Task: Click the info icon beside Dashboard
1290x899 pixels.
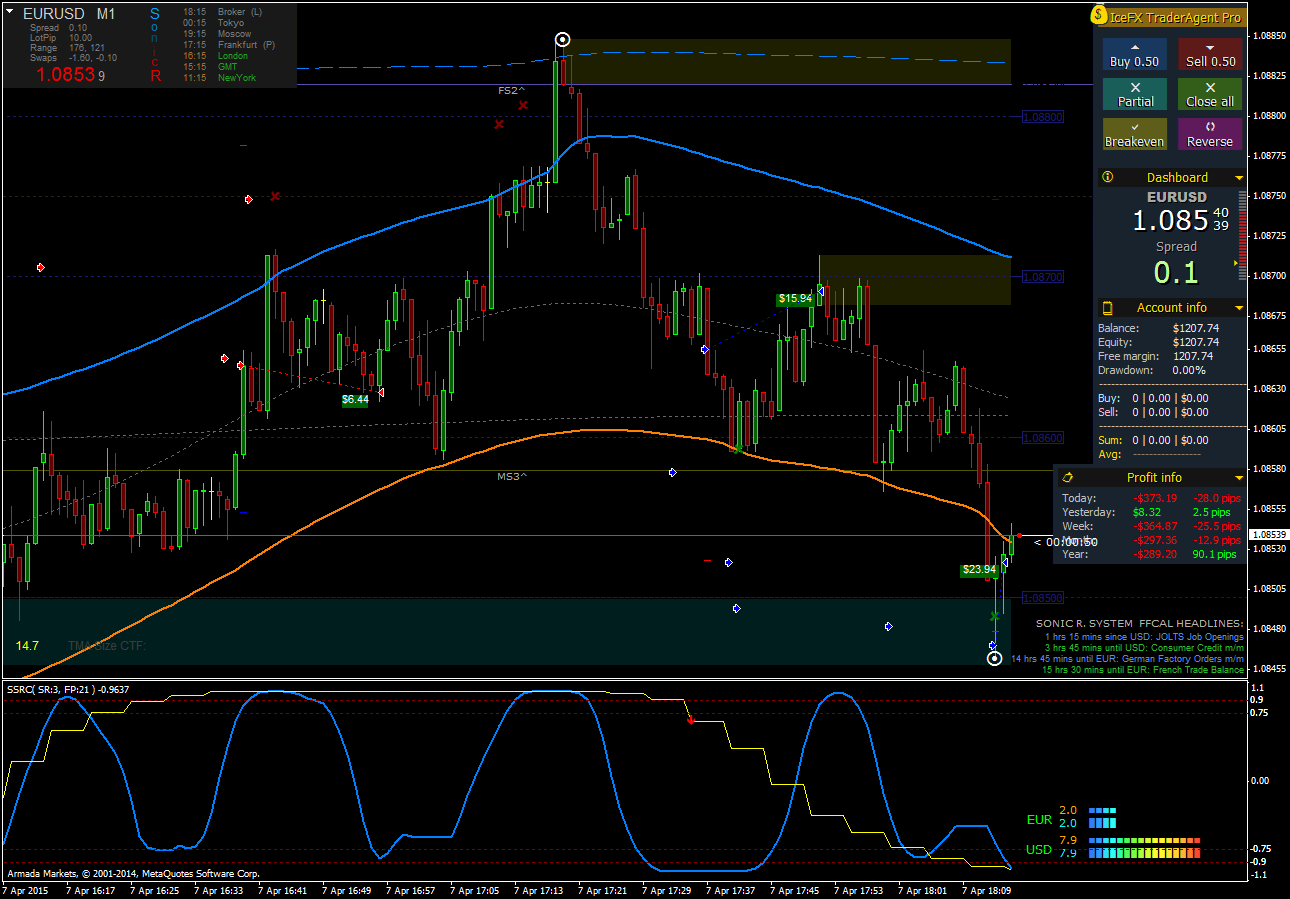Action: [1107, 177]
